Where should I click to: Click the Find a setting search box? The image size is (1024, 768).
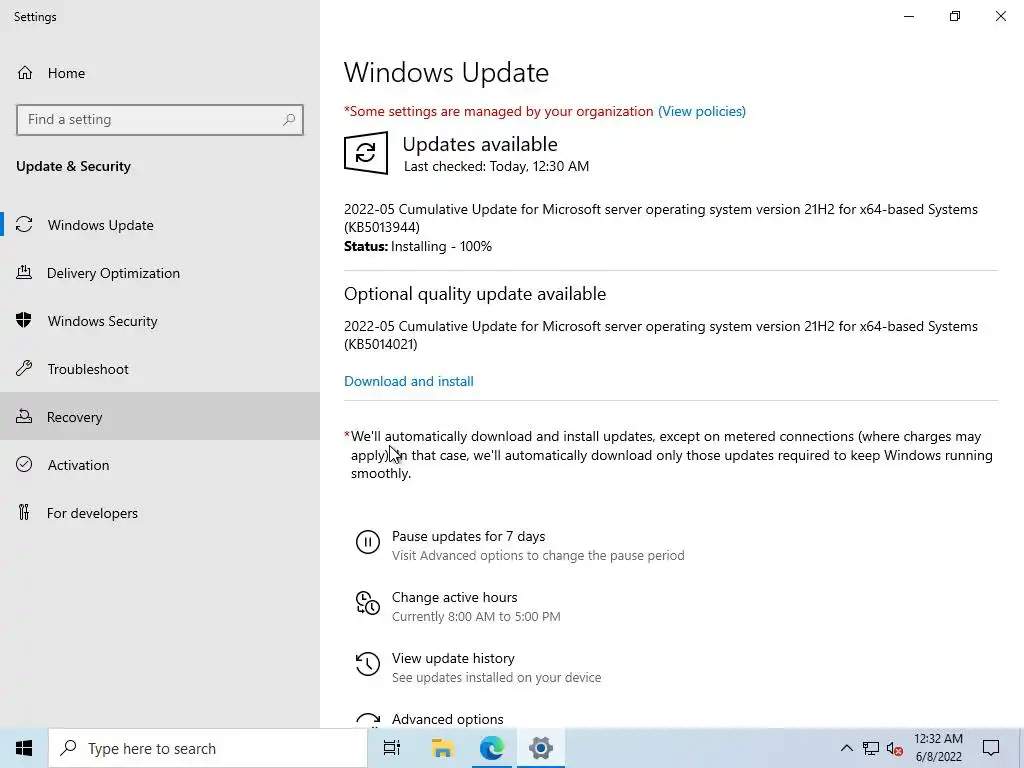pos(160,120)
